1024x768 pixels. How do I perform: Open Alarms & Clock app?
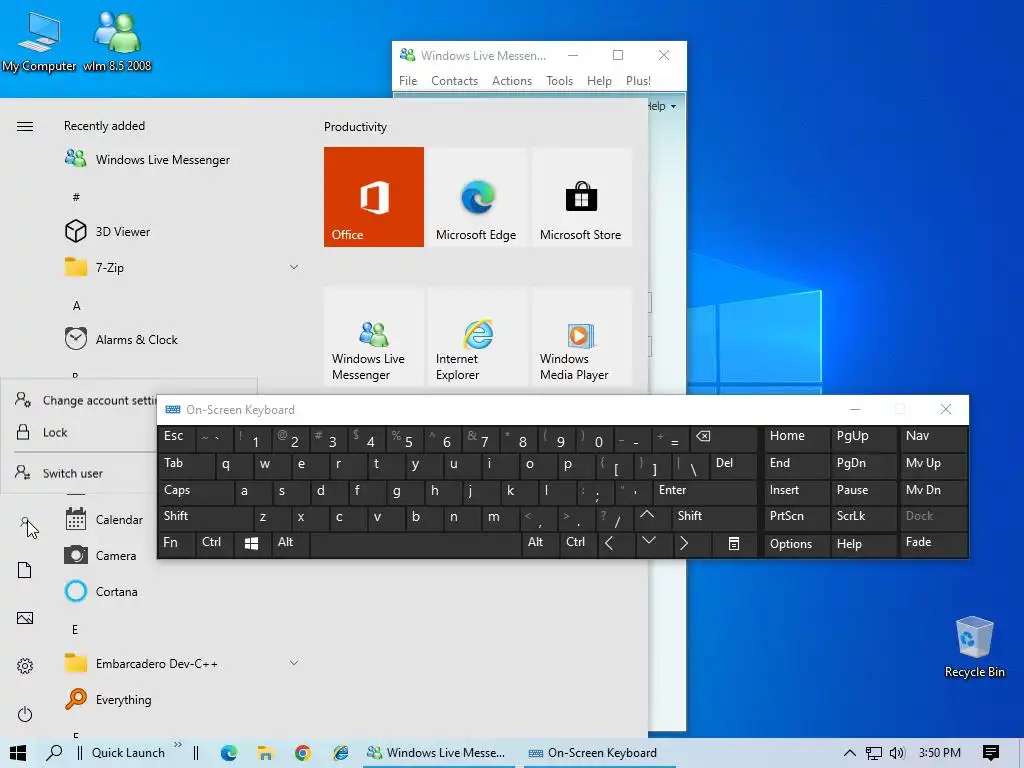pos(182,340)
